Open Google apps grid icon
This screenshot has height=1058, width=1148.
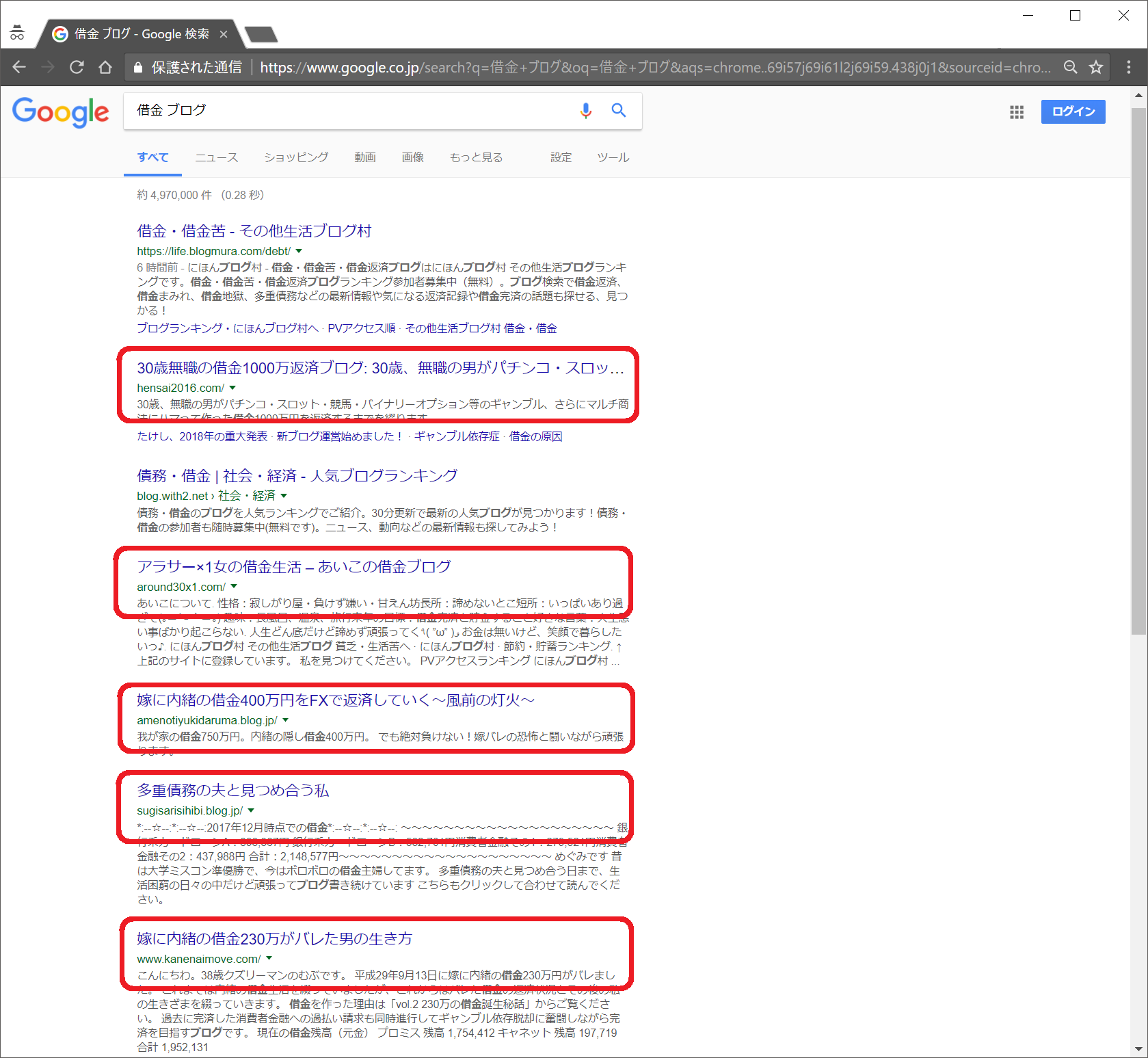point(1016,112)
